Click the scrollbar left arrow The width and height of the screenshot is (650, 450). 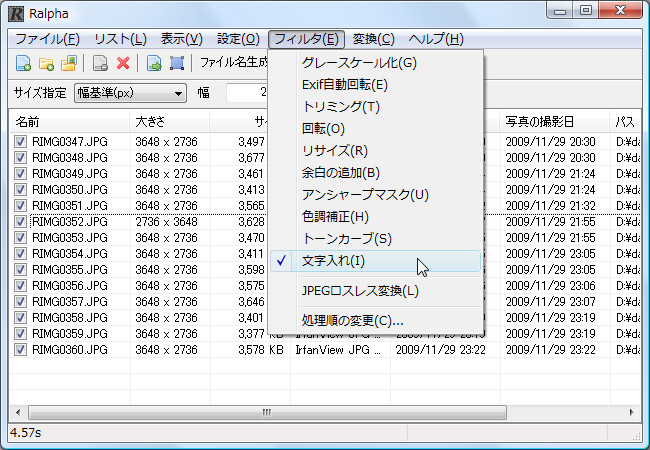18,412
